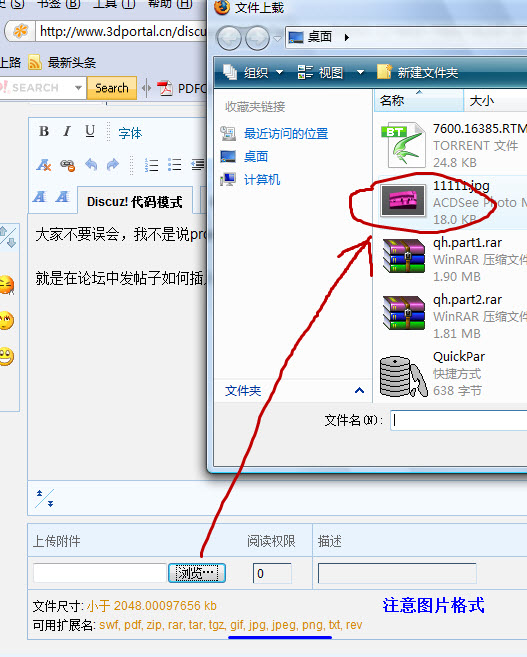
Task: Click the 文件名 filename input field
Action: pyautogui.click(x=459, y=420)
